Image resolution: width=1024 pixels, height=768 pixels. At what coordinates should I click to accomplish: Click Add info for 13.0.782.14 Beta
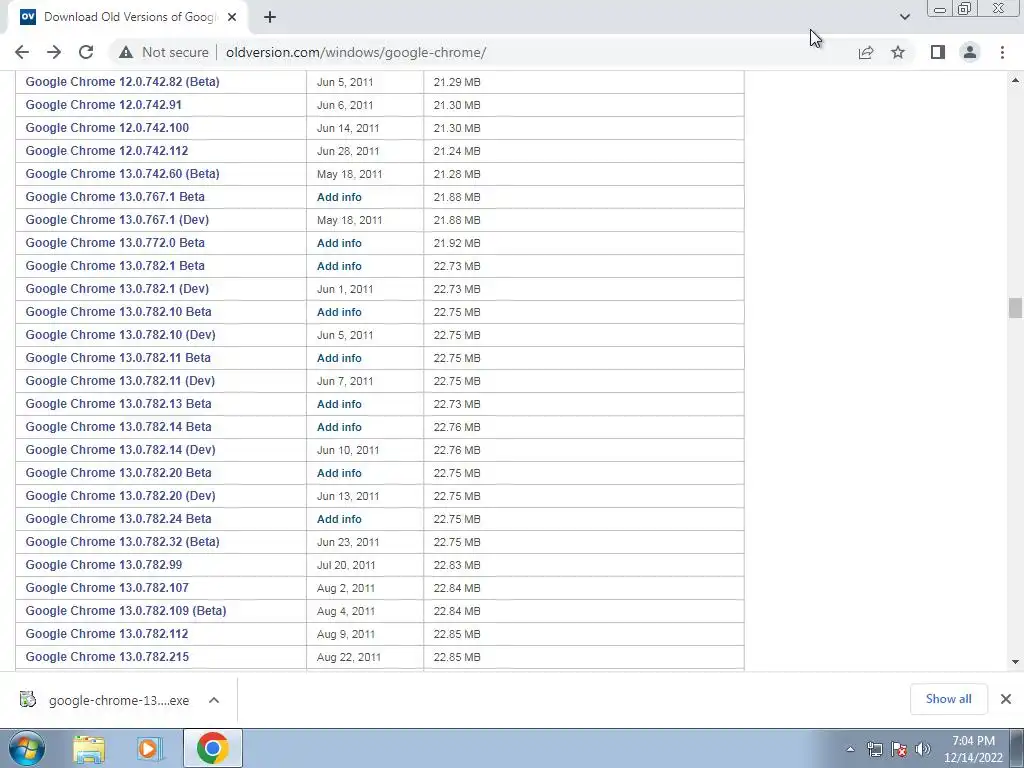(339, 427)
